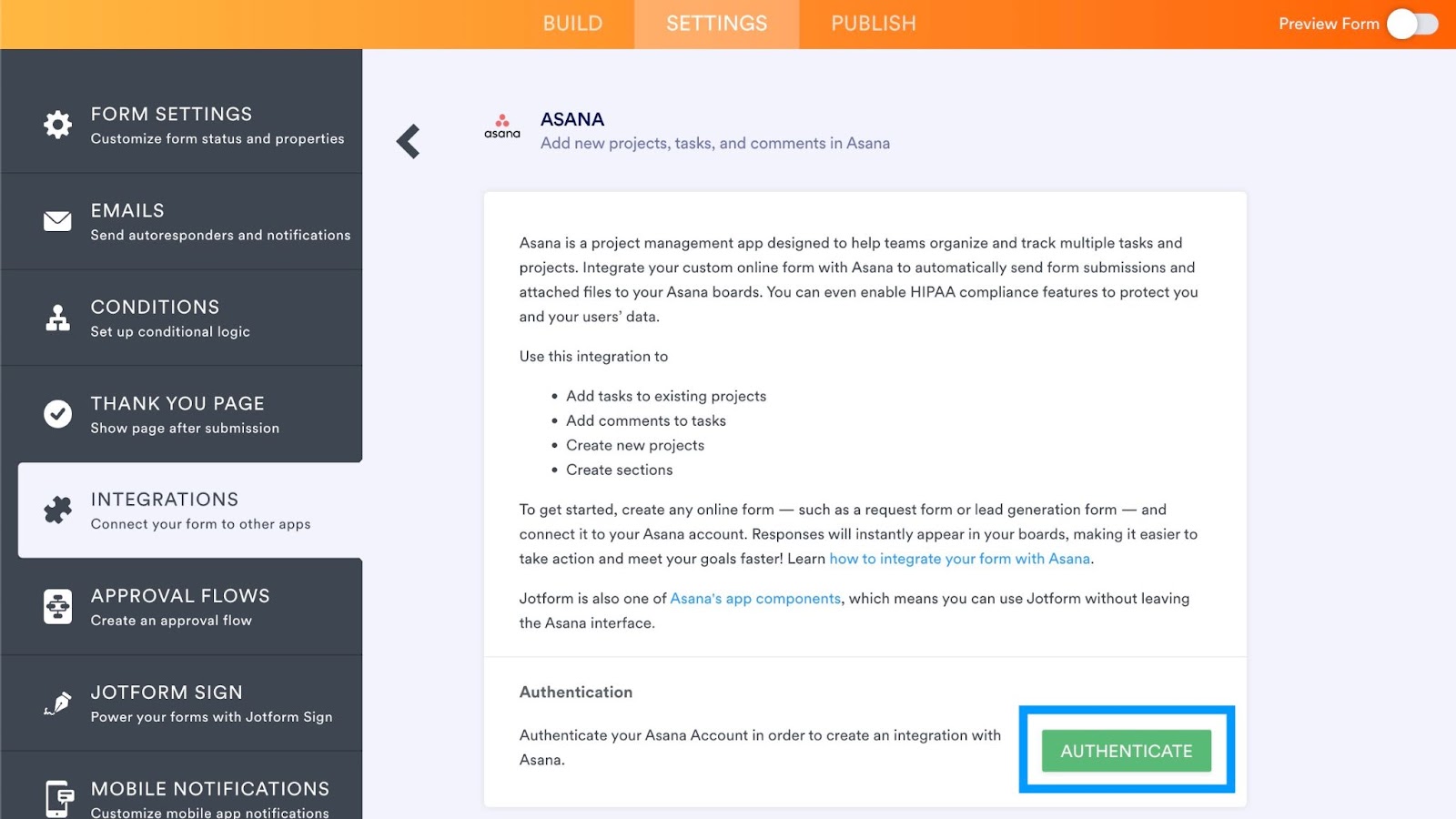Follow the Asana's app components link
1456x819 pixels.
754,599
